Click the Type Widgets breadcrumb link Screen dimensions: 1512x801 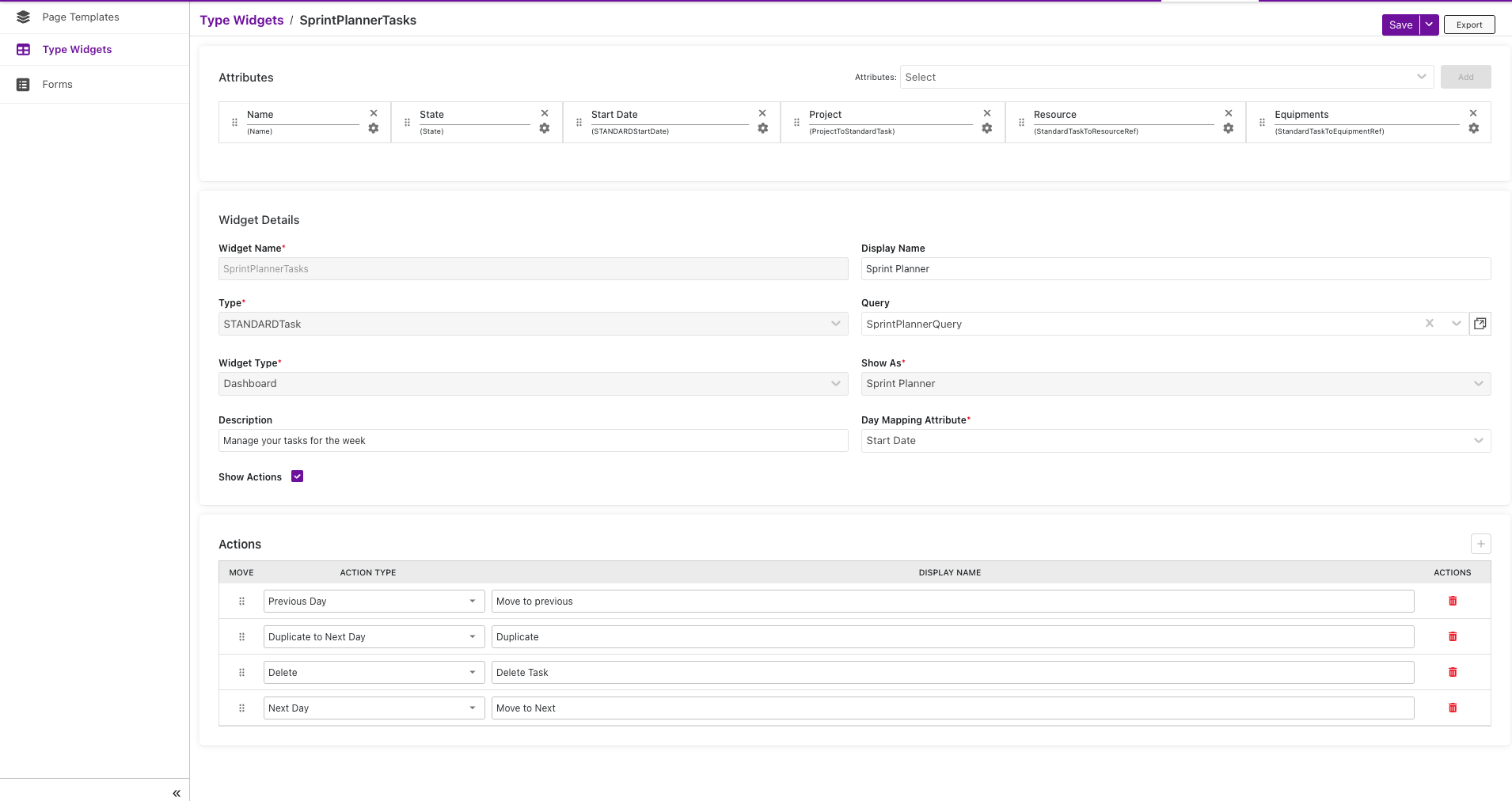pos(241,20)
